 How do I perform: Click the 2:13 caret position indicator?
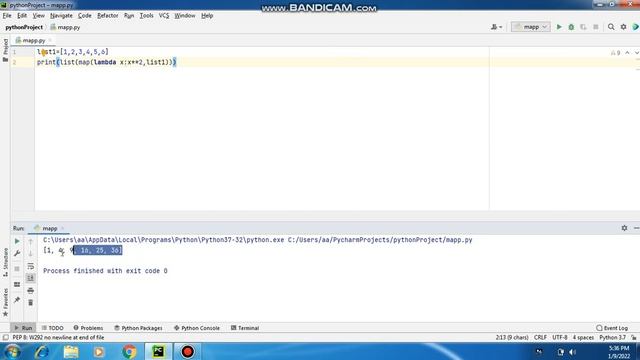click(x=512, y=338)
